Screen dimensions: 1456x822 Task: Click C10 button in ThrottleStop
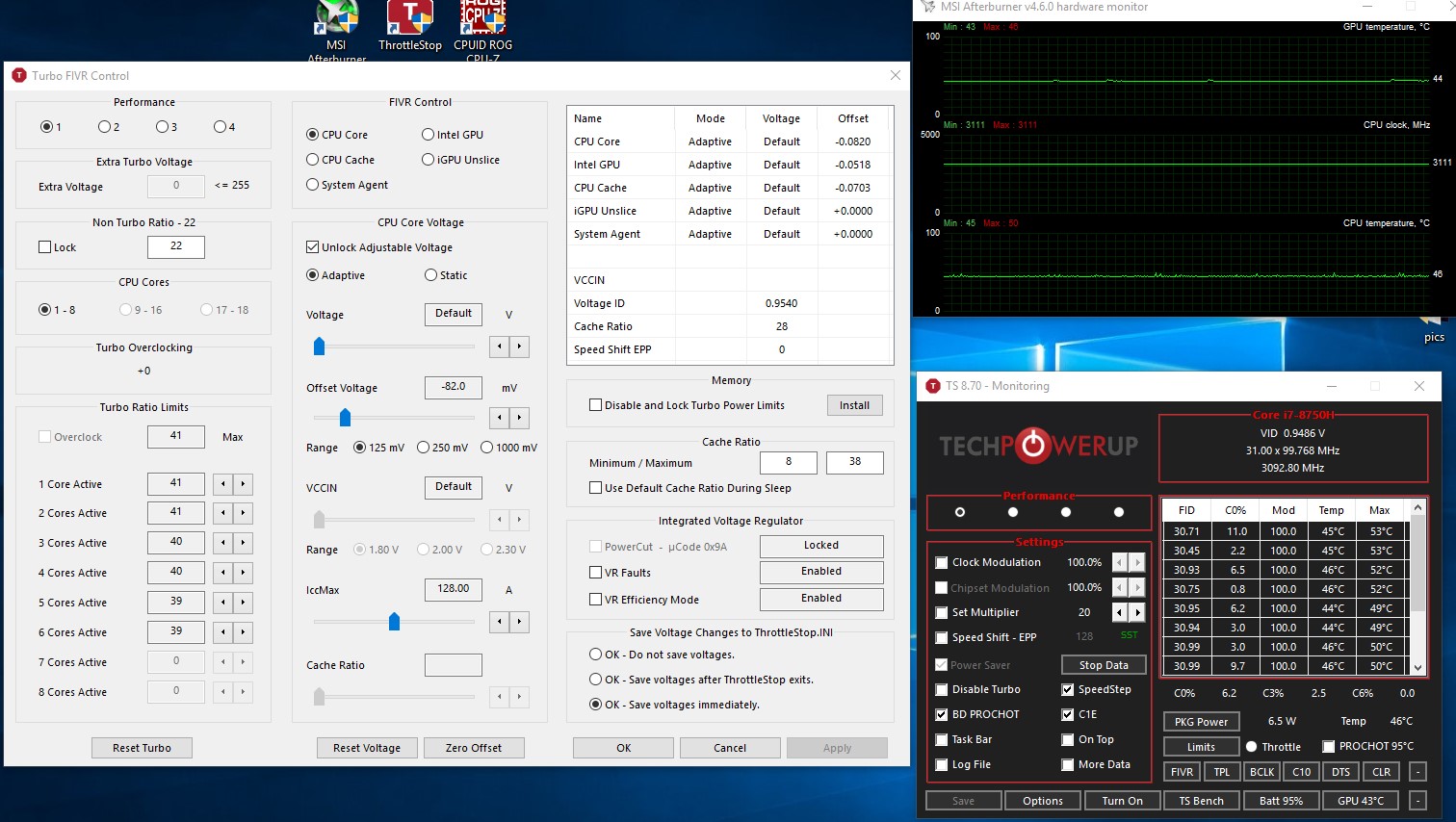(x=1302, y=772)
